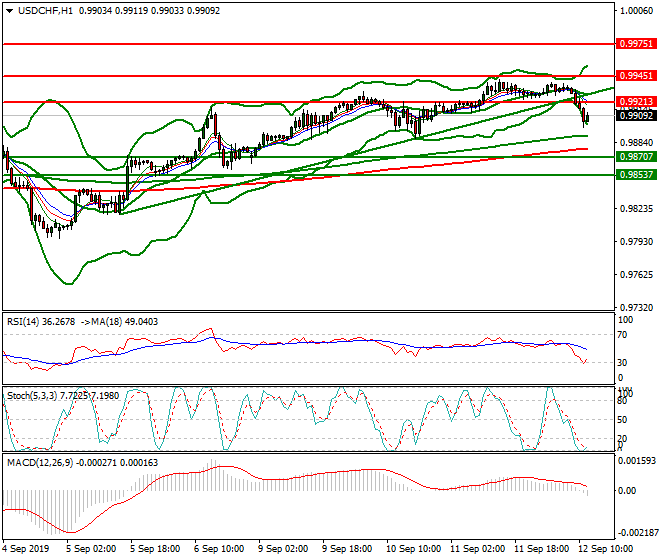660x560 pixels.
Task: Select the 0.98707 green price level label
Action: (636, 157)
